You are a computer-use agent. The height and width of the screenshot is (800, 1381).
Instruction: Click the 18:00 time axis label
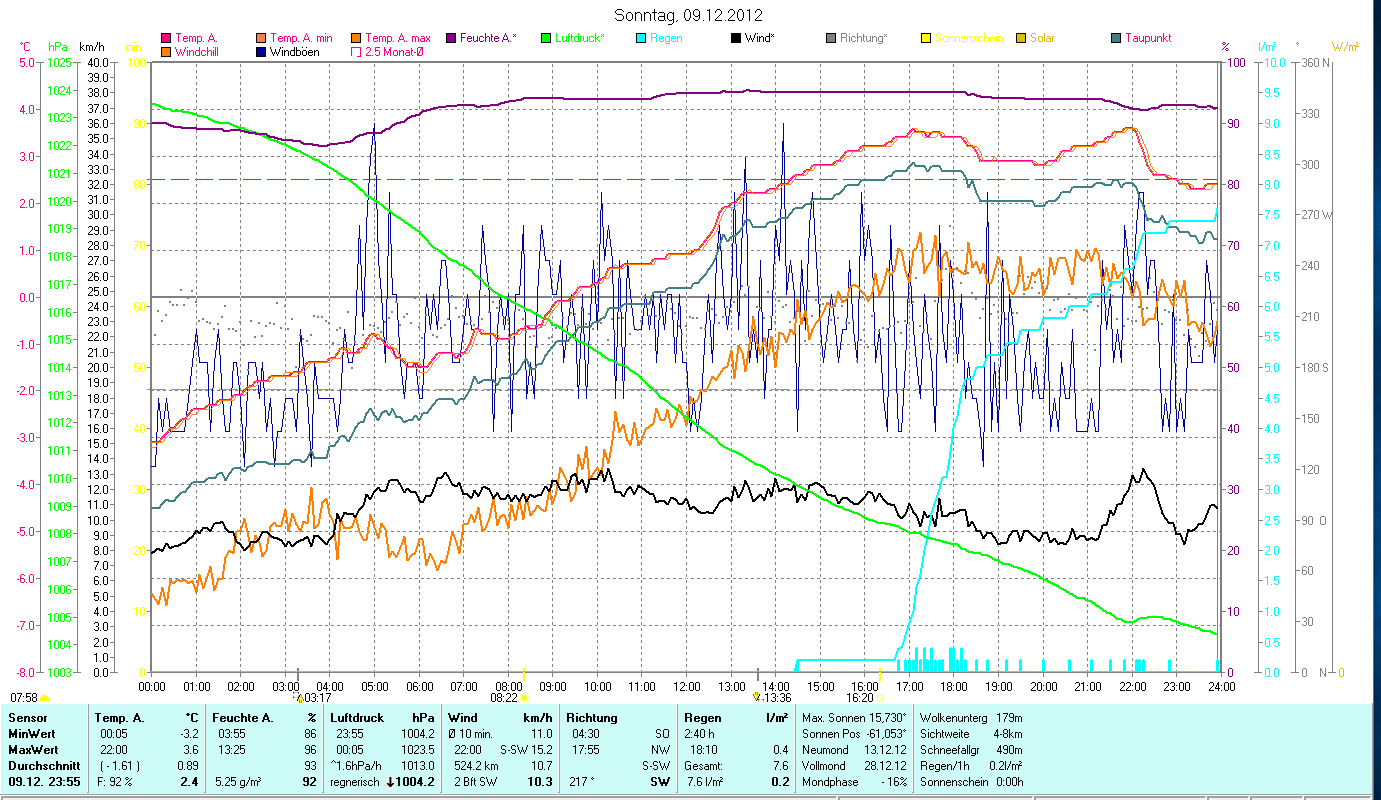coord(954,687)
